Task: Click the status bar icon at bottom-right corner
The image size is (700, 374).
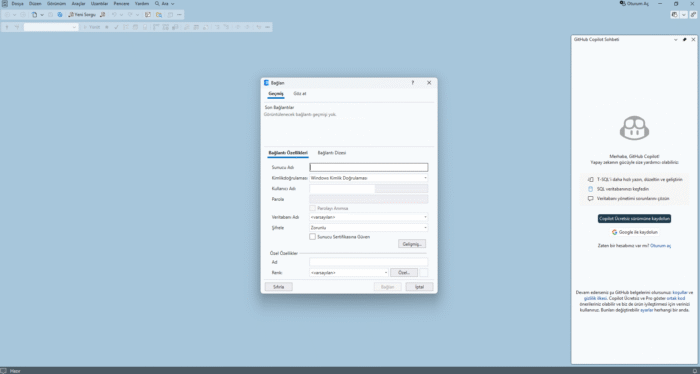Action: 695,371
